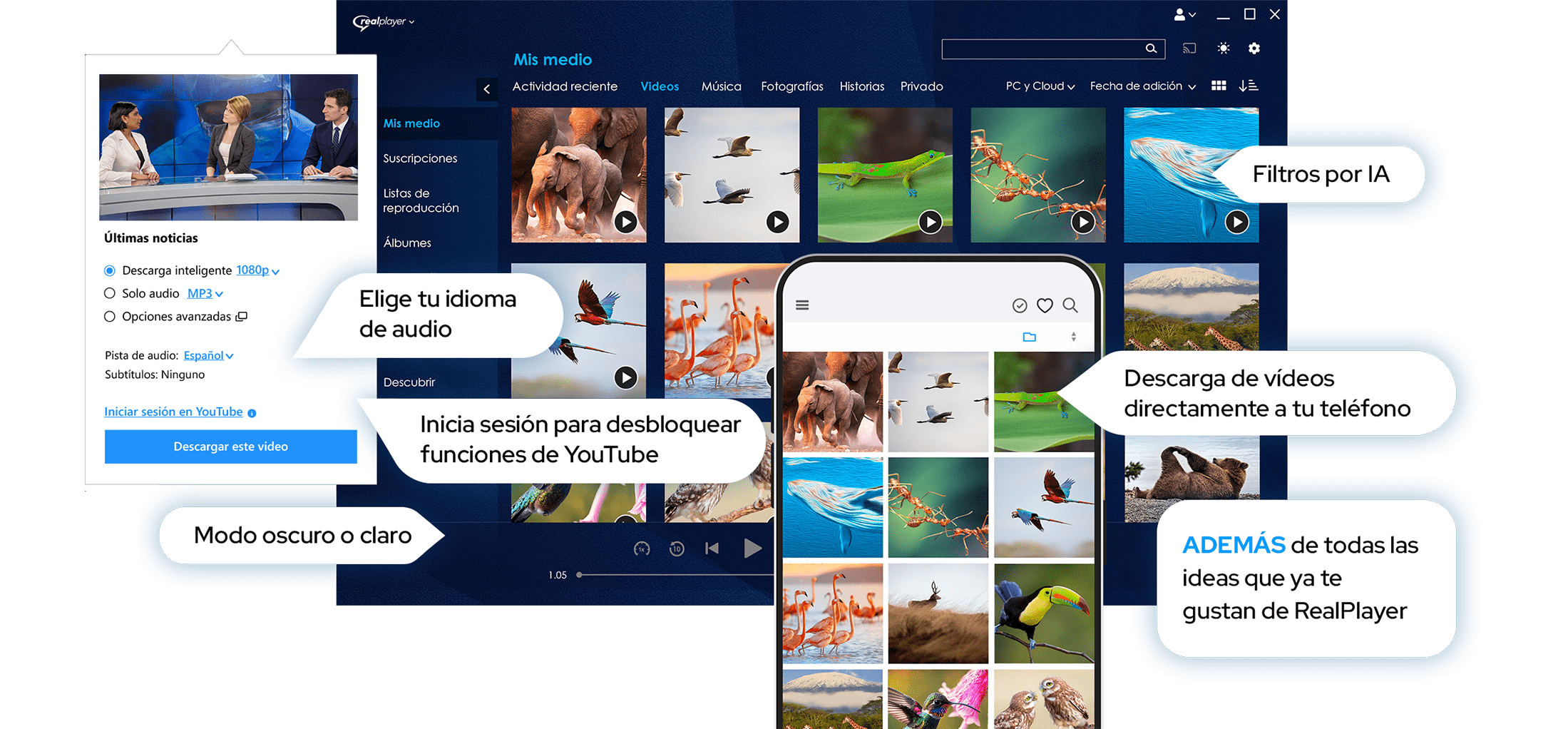Click the grid view layout icon

coord(1219,86)
